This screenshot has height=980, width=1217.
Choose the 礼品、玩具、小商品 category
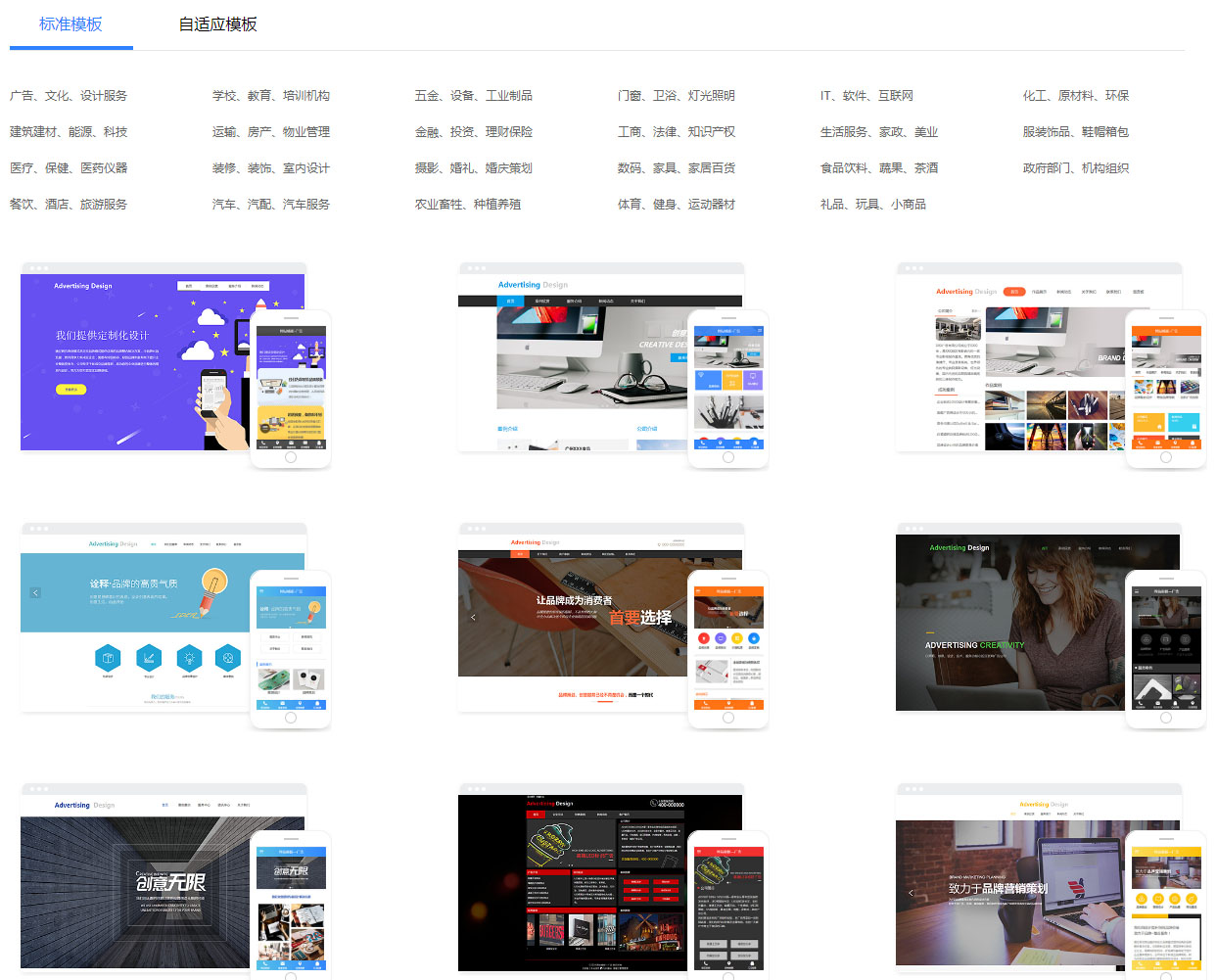(x=873, y=205)
